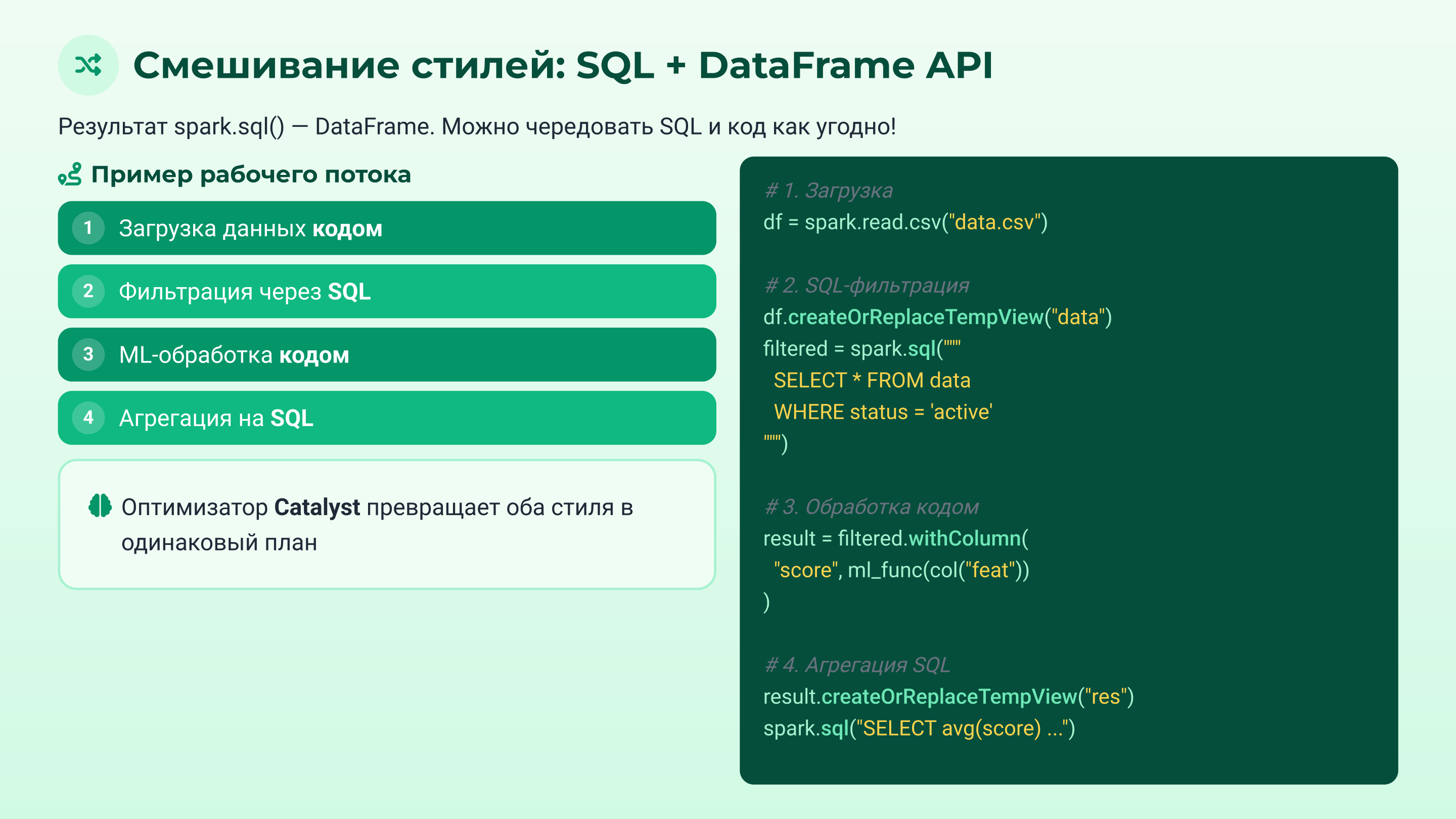Click the subtitle about spark.sql() result
Viewport: 1456px width, 819px height.
[476, 126]
